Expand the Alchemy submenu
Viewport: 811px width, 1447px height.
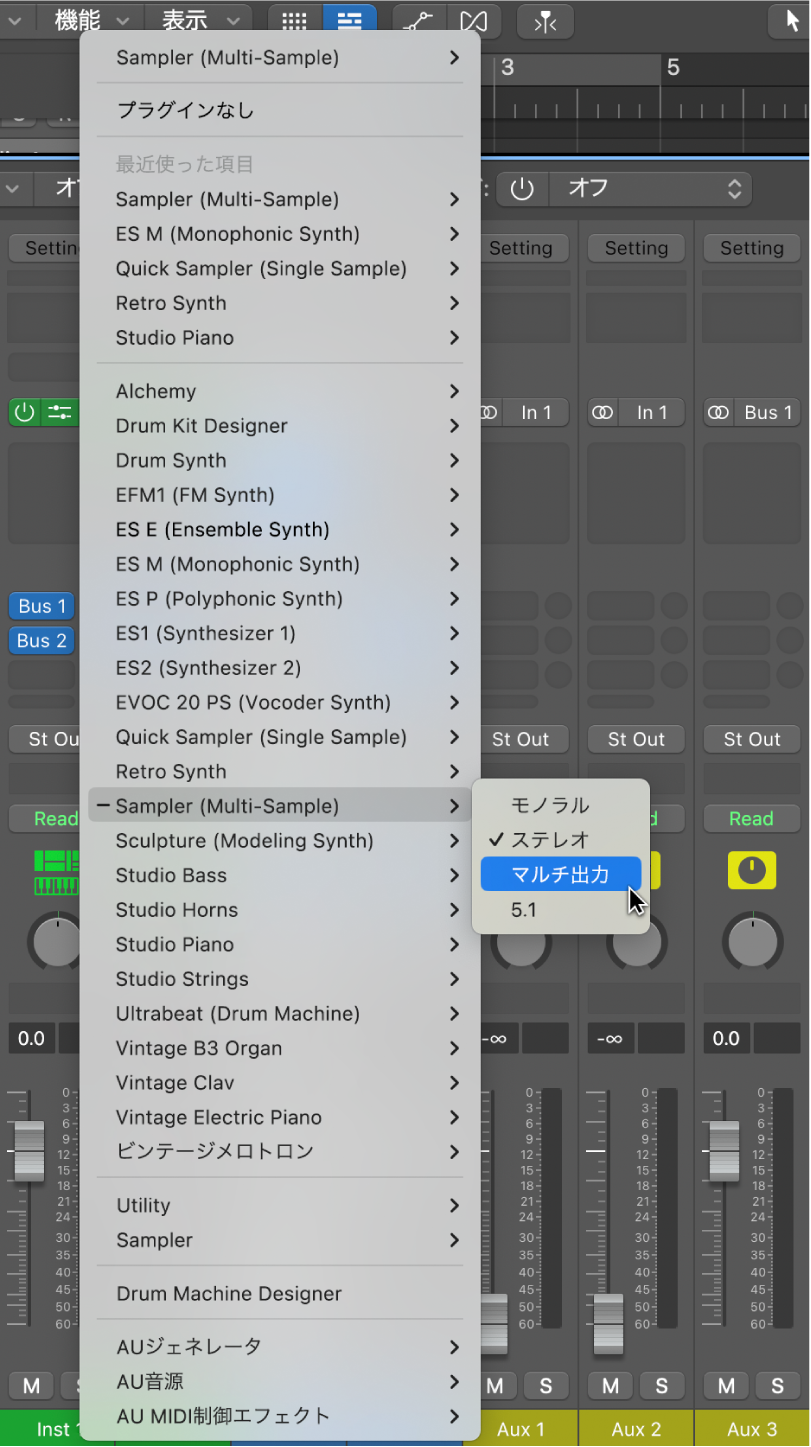[x=280, y=391]
